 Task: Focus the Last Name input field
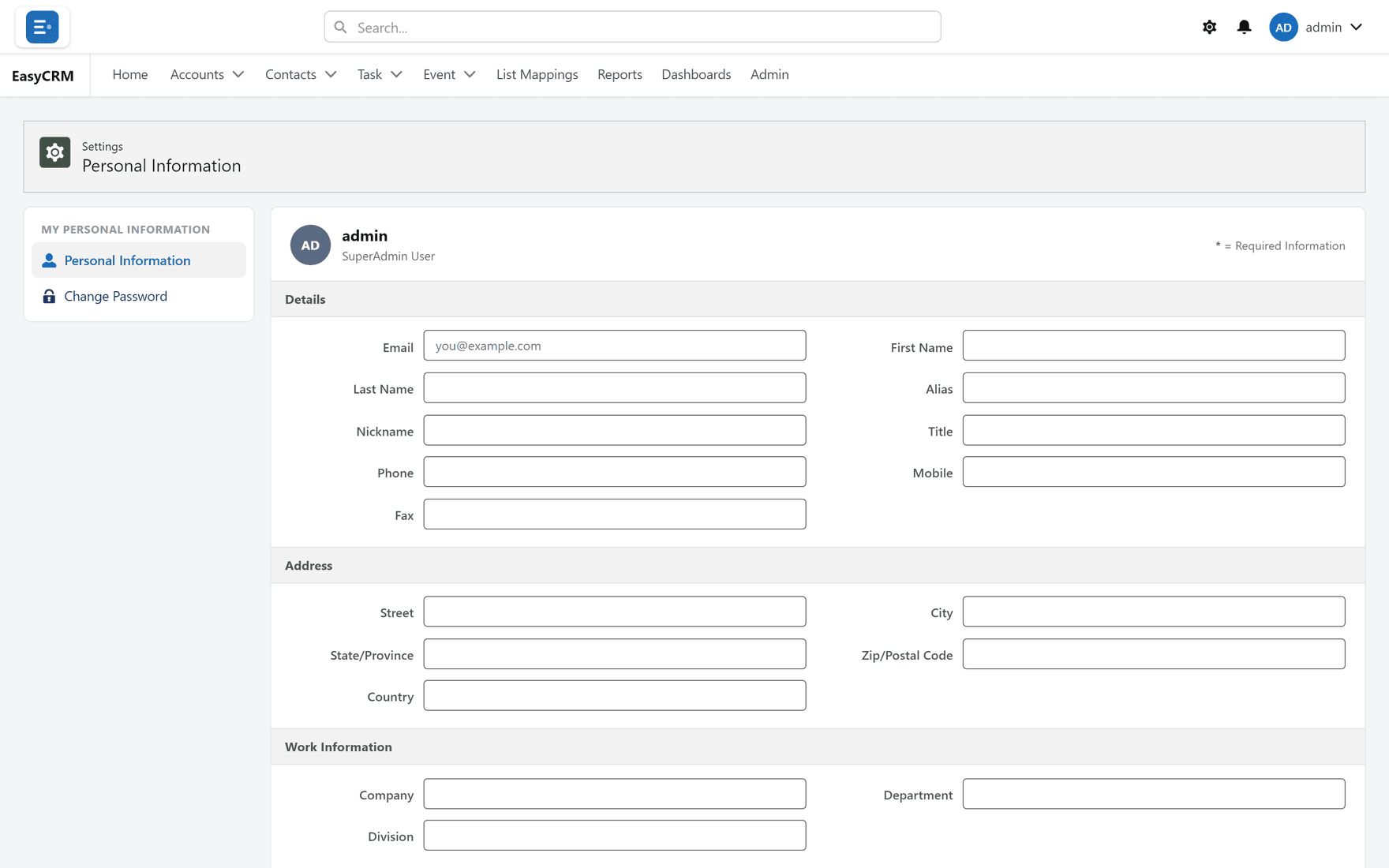click(615, 387)
